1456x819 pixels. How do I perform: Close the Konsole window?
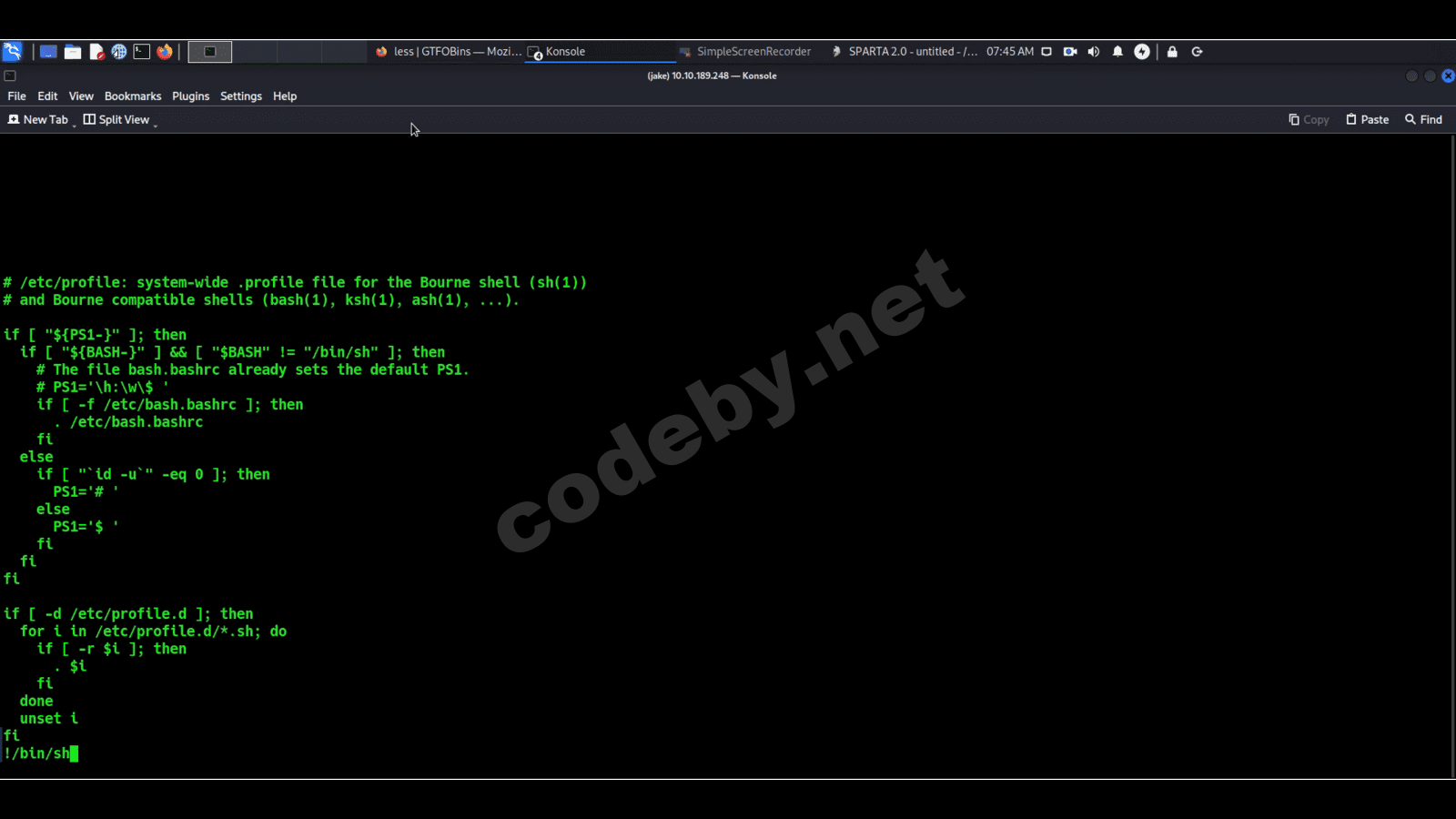1448,76
